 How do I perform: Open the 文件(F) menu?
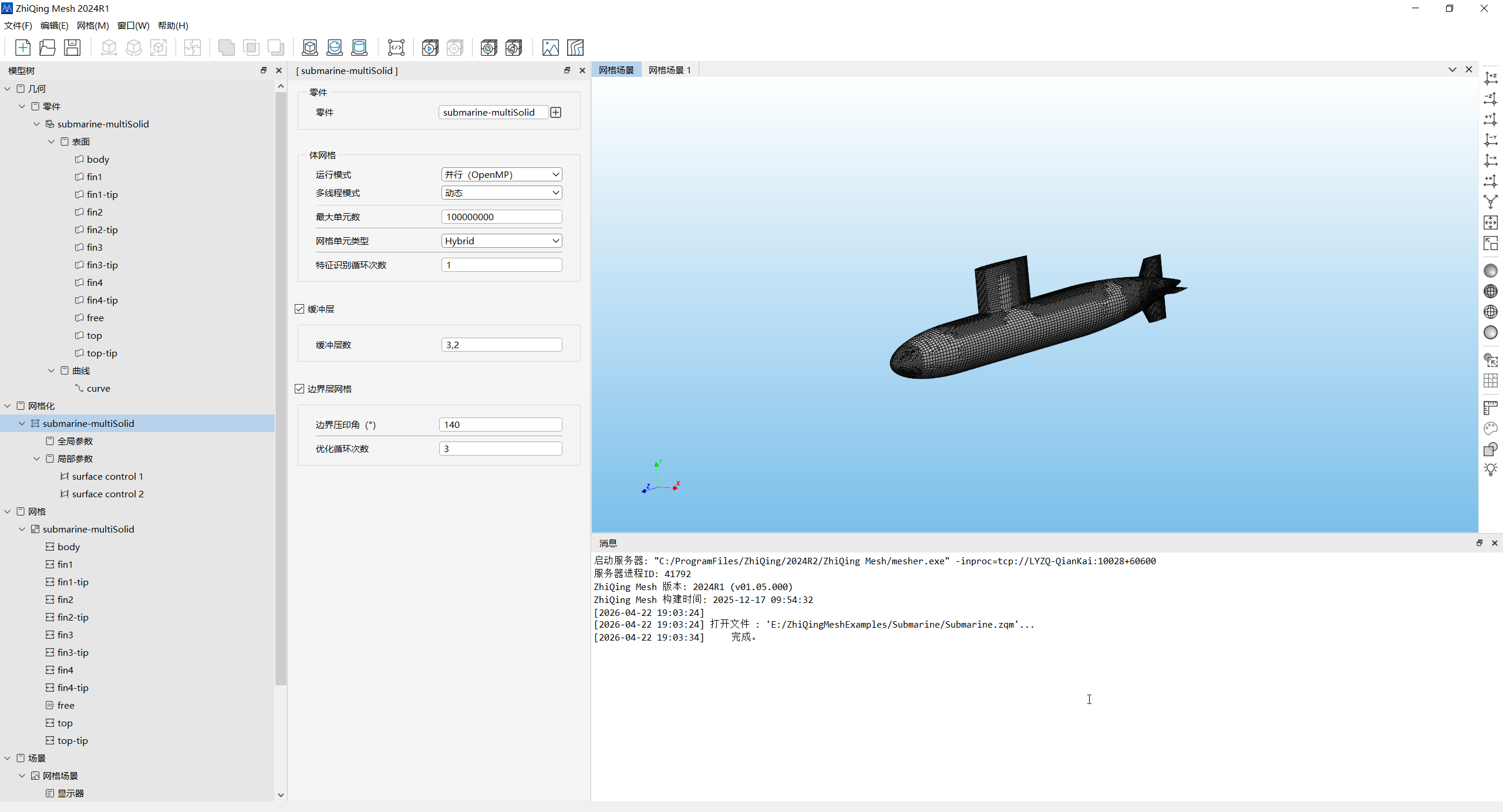(x=18, y=25)
